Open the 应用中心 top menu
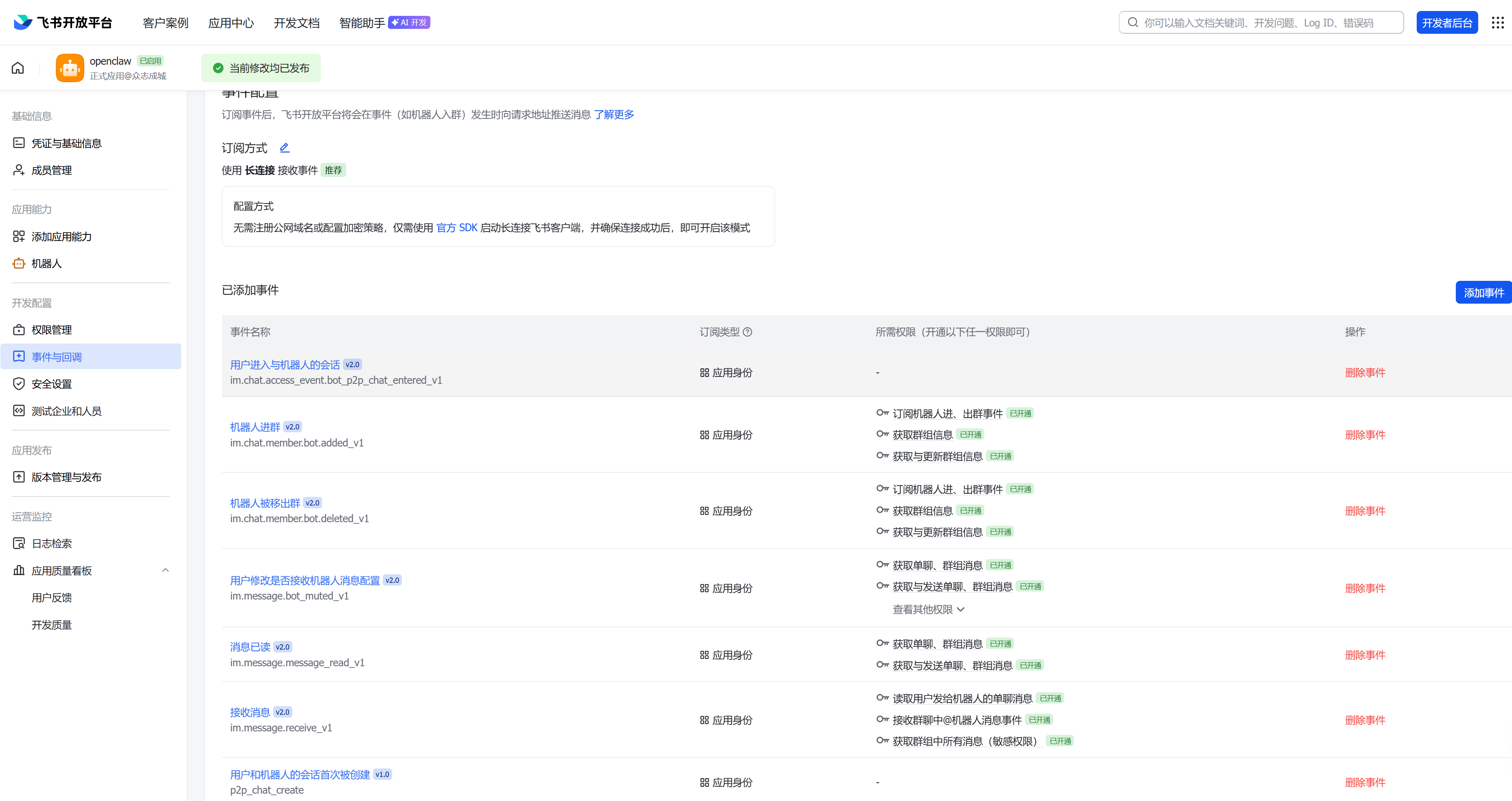Viewport: 1512px width, 801px height. pos(230,22)
